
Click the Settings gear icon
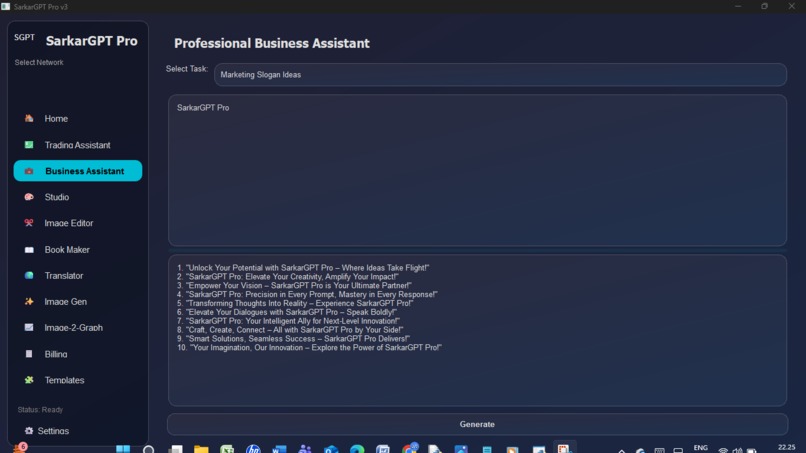(29, 431)
